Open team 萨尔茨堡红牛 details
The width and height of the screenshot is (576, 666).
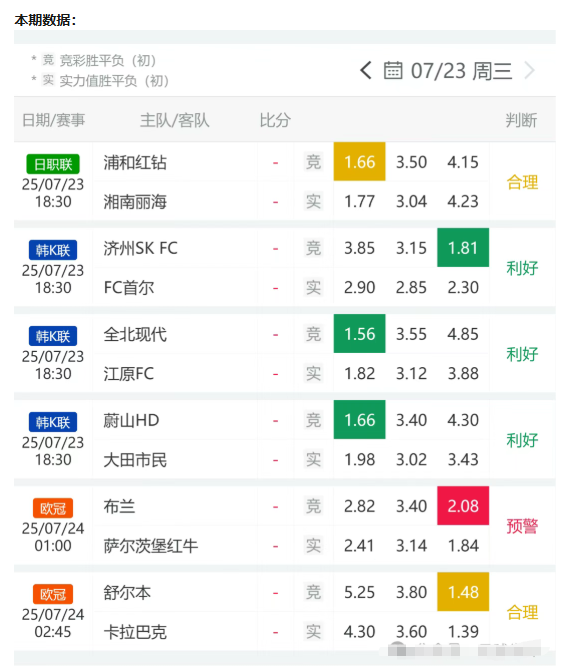(x=151, y=546)
